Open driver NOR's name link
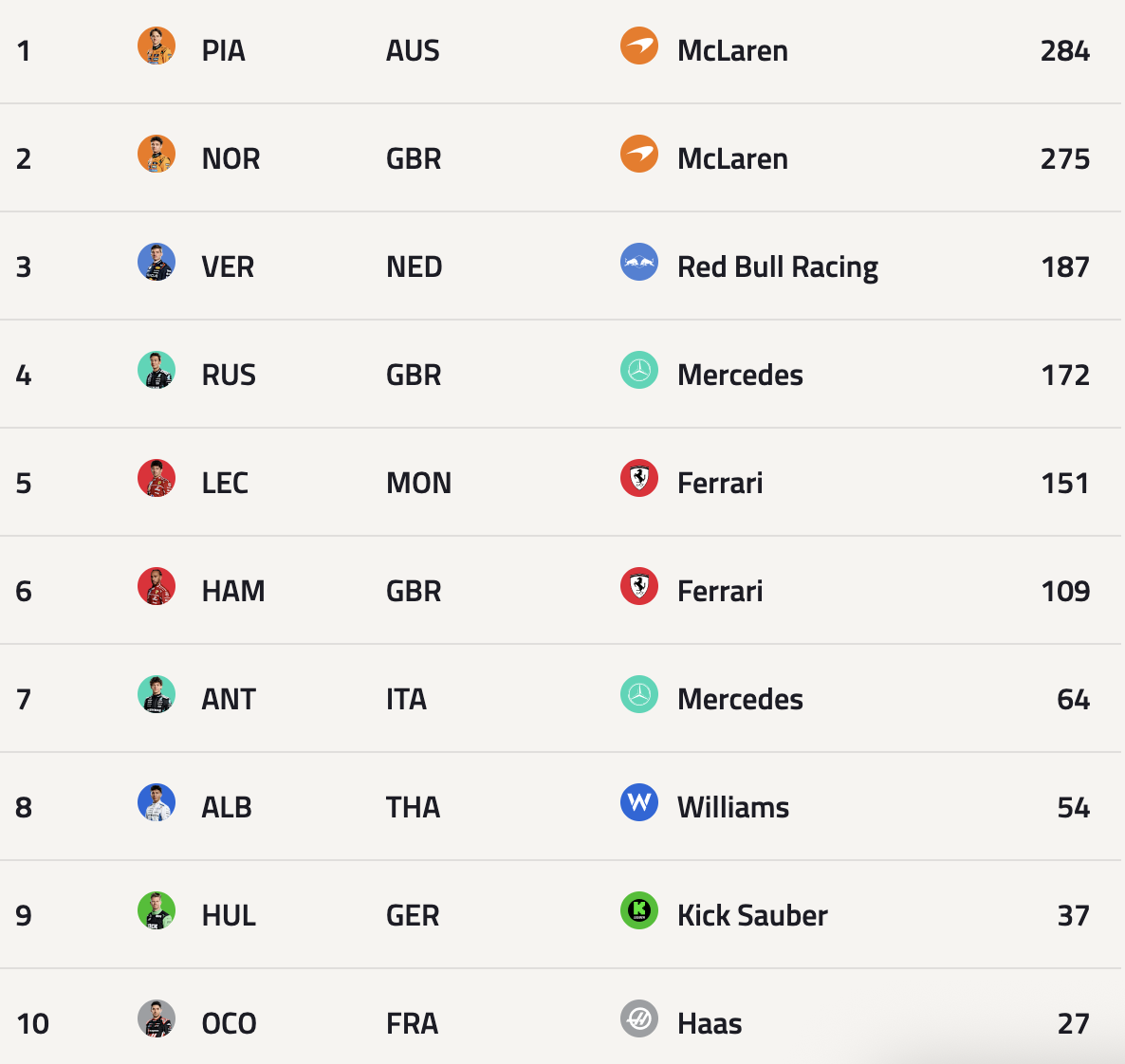Screen dimensions: 1125x1064 click(x=231, y=158)
